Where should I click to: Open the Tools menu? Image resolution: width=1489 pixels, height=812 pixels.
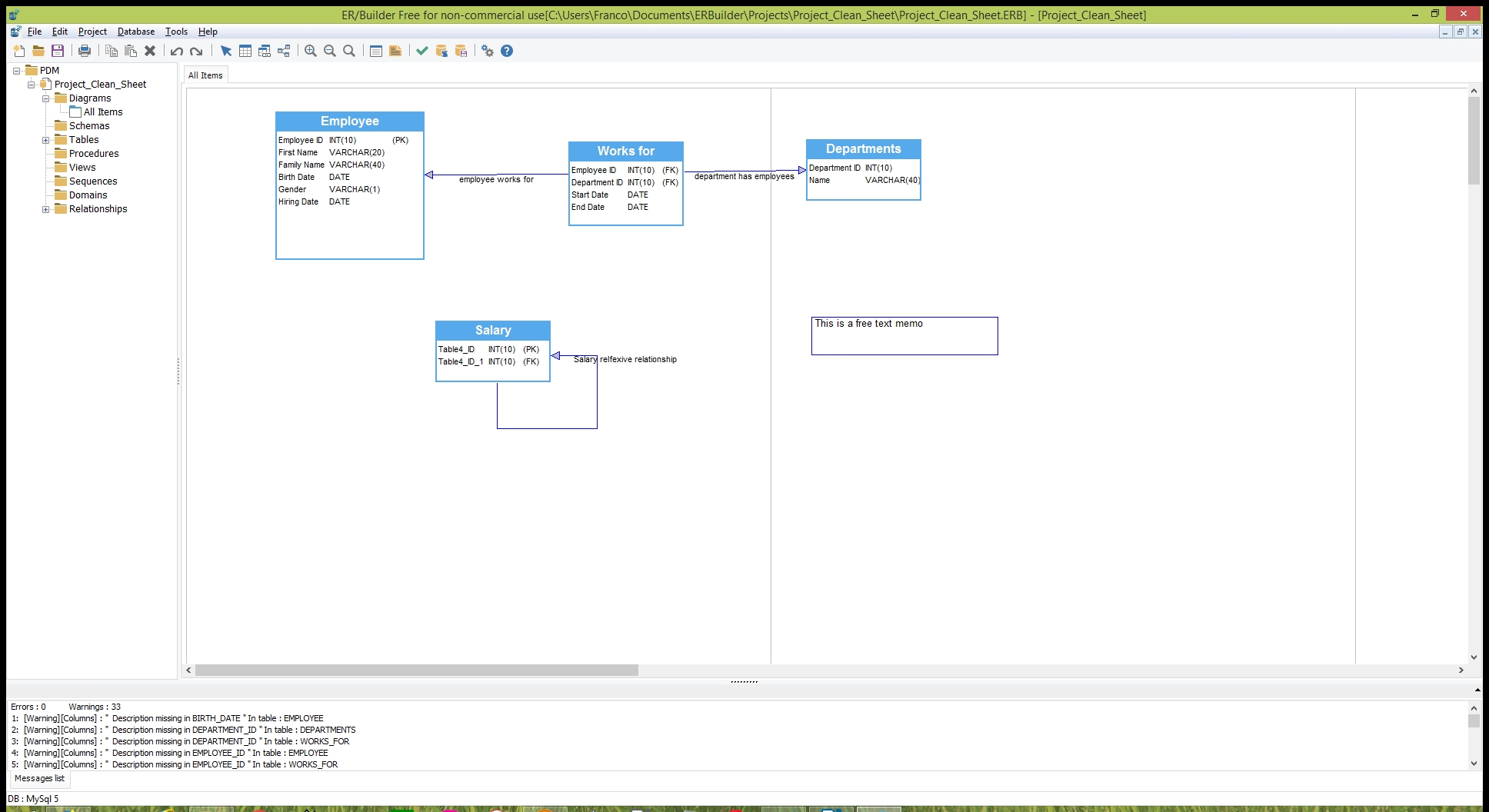(x=176, y=32)
